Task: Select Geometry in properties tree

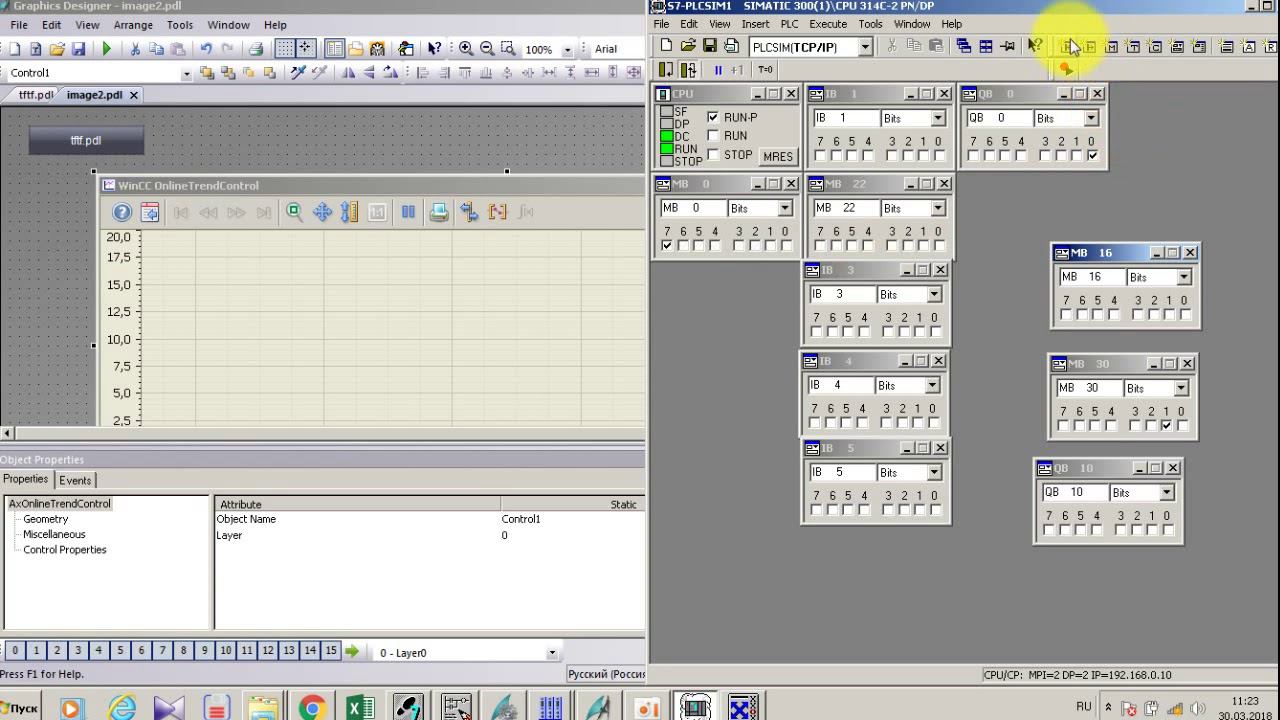Action: point(46,519)
